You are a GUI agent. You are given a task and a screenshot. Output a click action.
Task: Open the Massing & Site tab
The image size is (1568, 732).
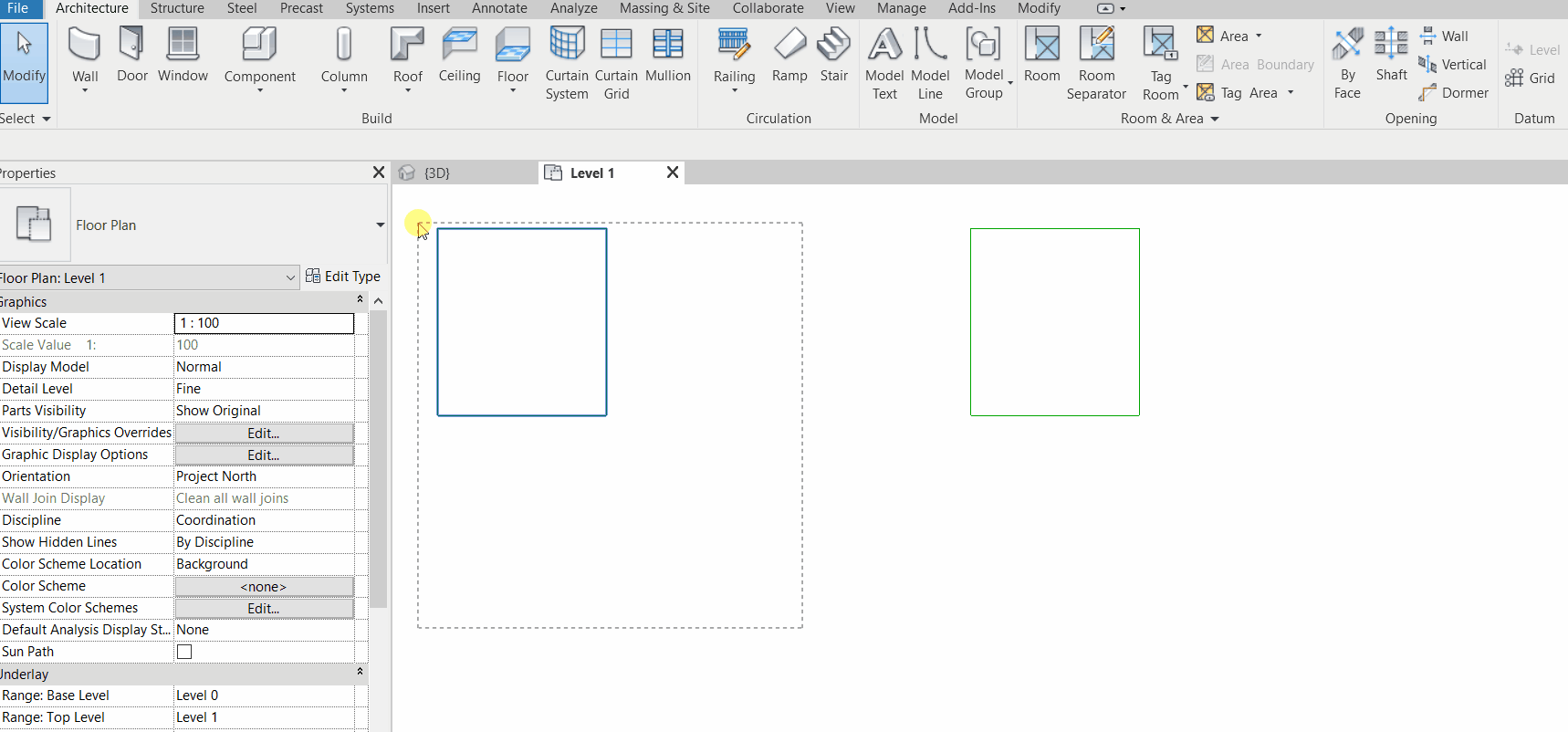coord(664,8)
